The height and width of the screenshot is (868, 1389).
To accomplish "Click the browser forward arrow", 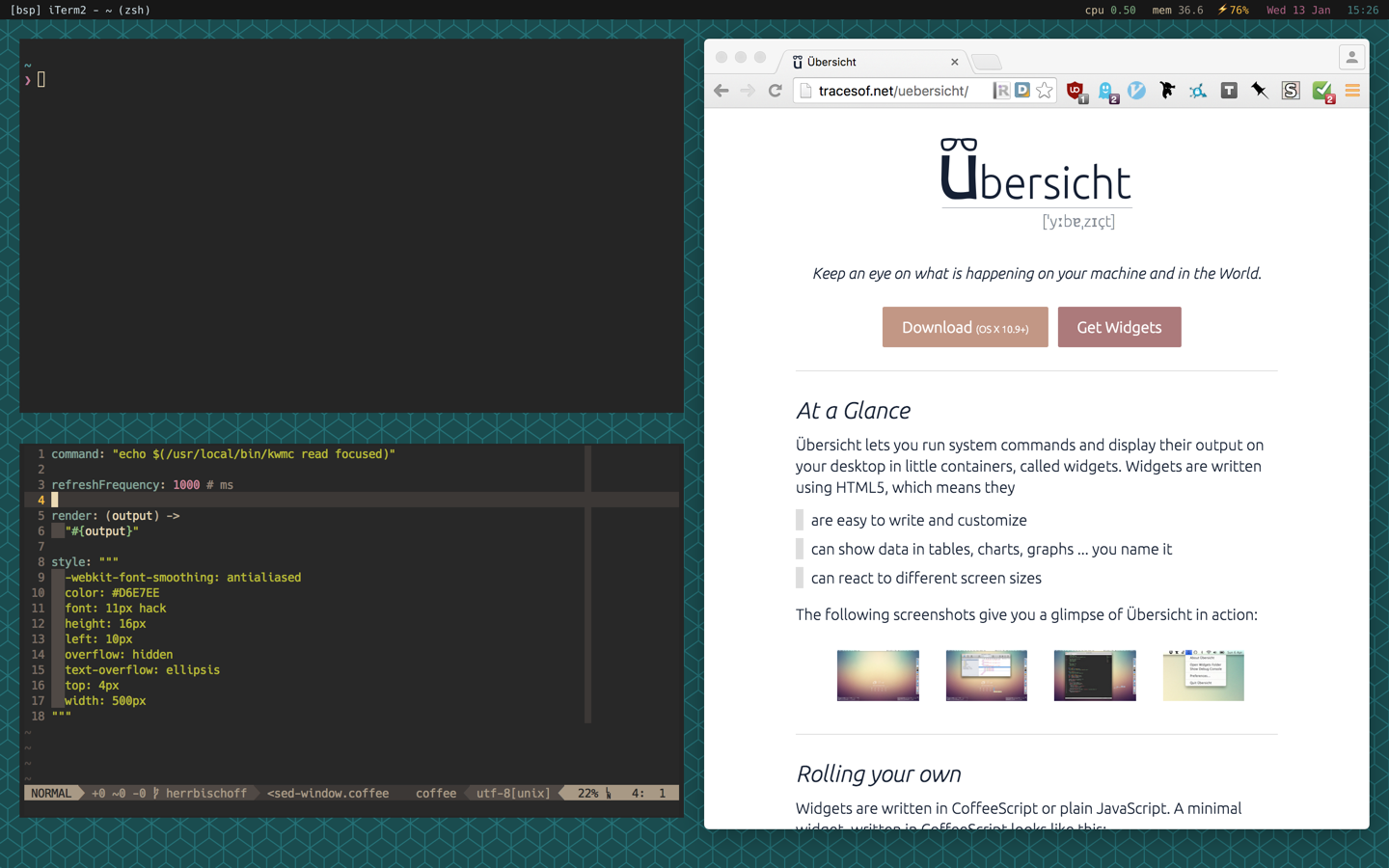I will coord(748,91).
